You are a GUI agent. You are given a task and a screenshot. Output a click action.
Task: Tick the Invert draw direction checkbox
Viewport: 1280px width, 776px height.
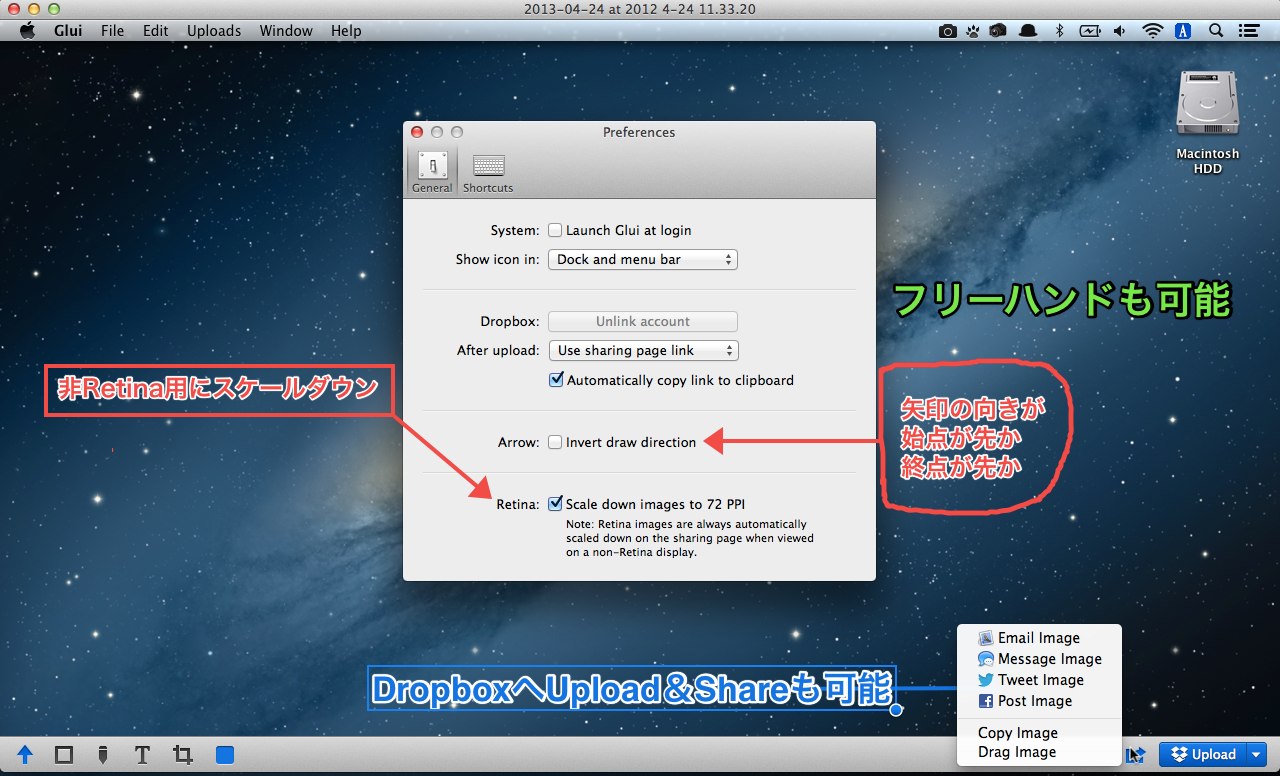pyautogui.click(x=555, y=442)
